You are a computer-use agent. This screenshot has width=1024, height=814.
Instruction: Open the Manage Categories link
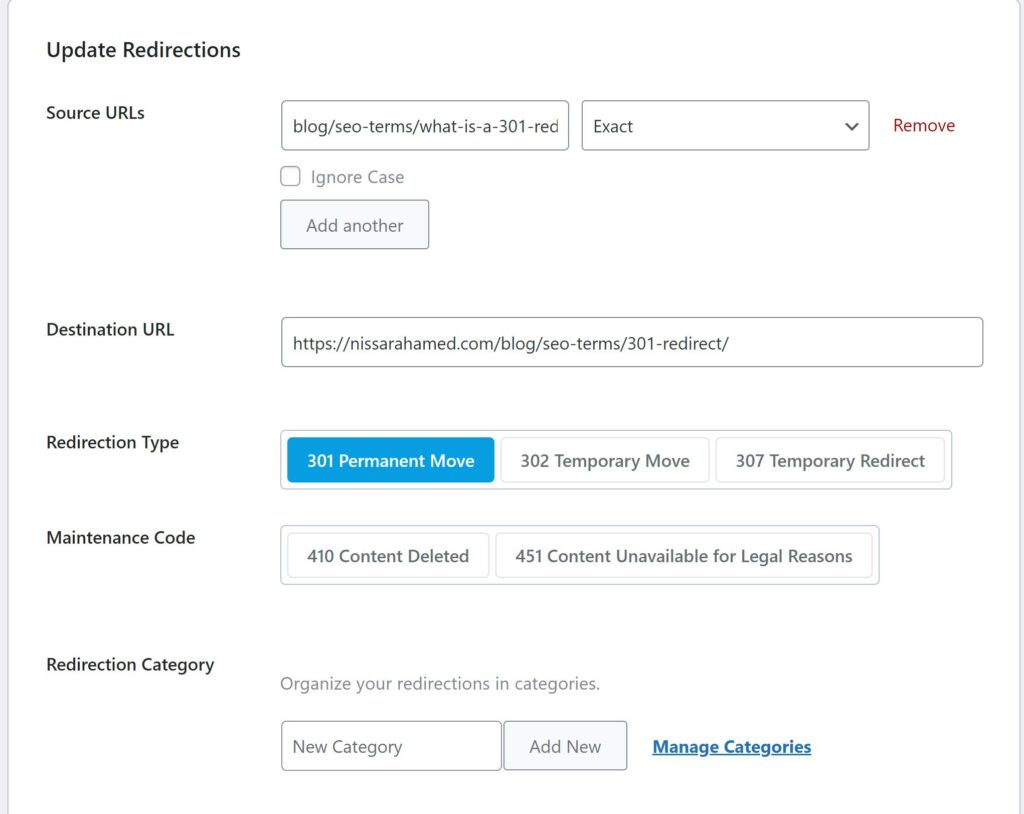pyautogui.click(x=731, y=746)
